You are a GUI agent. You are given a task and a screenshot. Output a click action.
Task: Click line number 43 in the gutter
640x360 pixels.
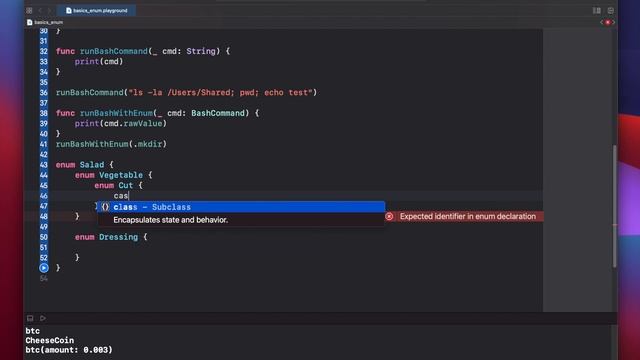[44, 165]
